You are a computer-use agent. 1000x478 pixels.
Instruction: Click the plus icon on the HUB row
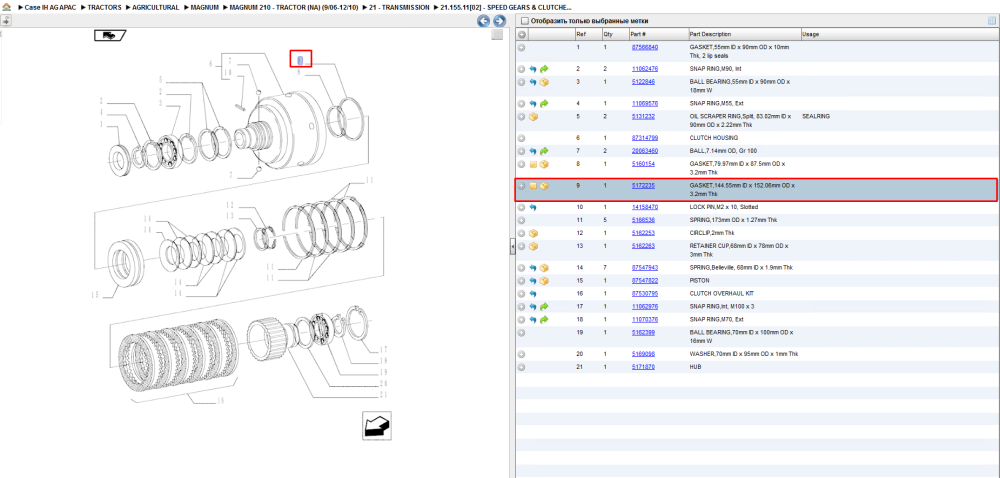tap(522, 367)
